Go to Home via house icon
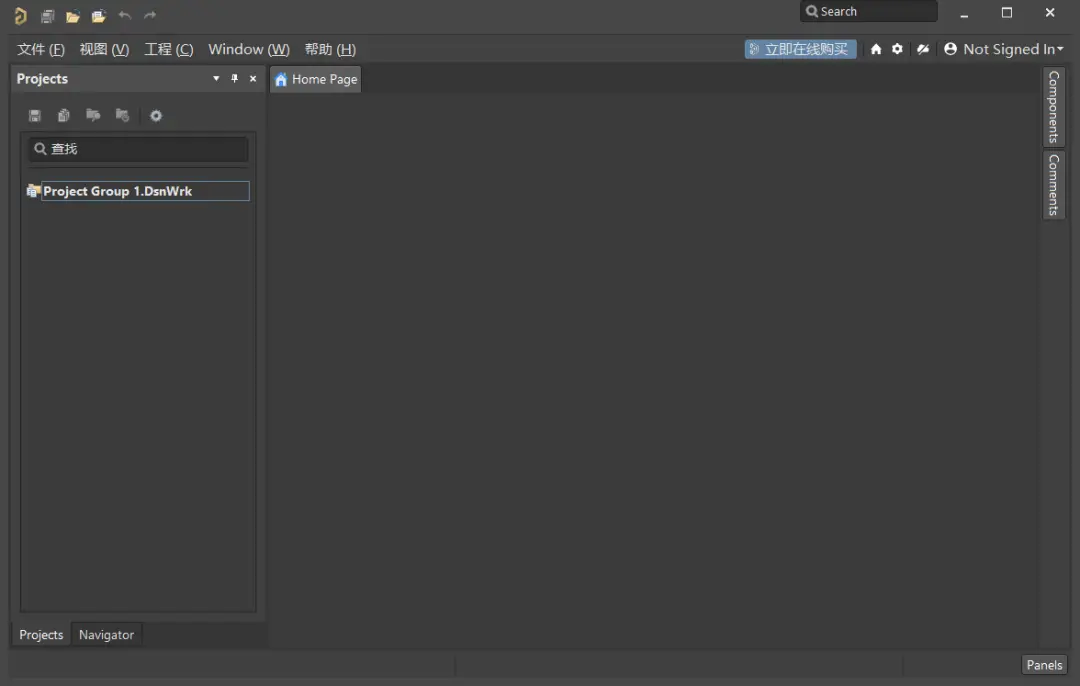 coord(875,49)
